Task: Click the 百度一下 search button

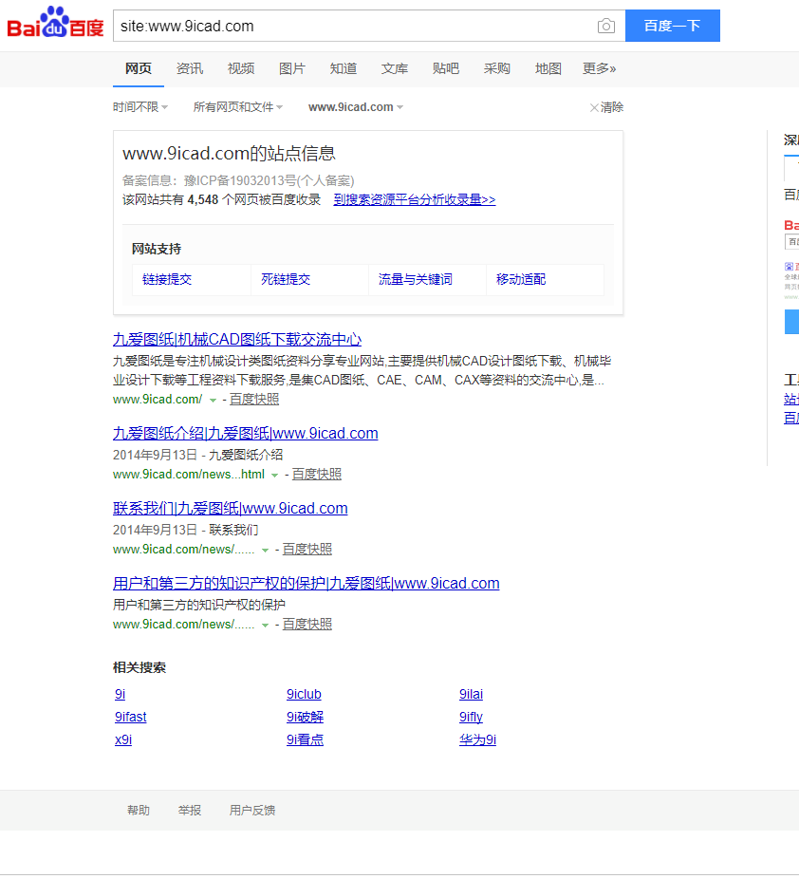Action: coord(672,26)
